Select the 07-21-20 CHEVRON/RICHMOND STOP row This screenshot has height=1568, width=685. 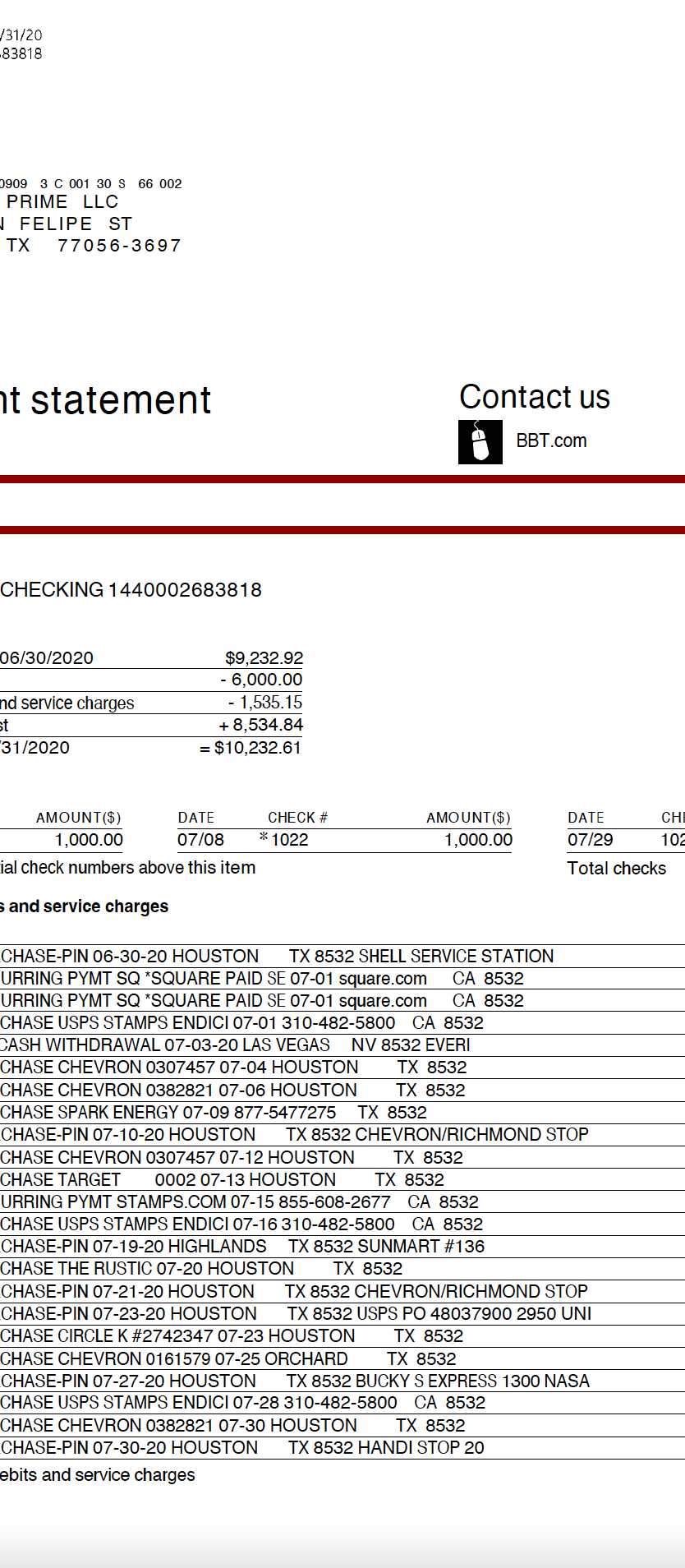[342, 1292]
